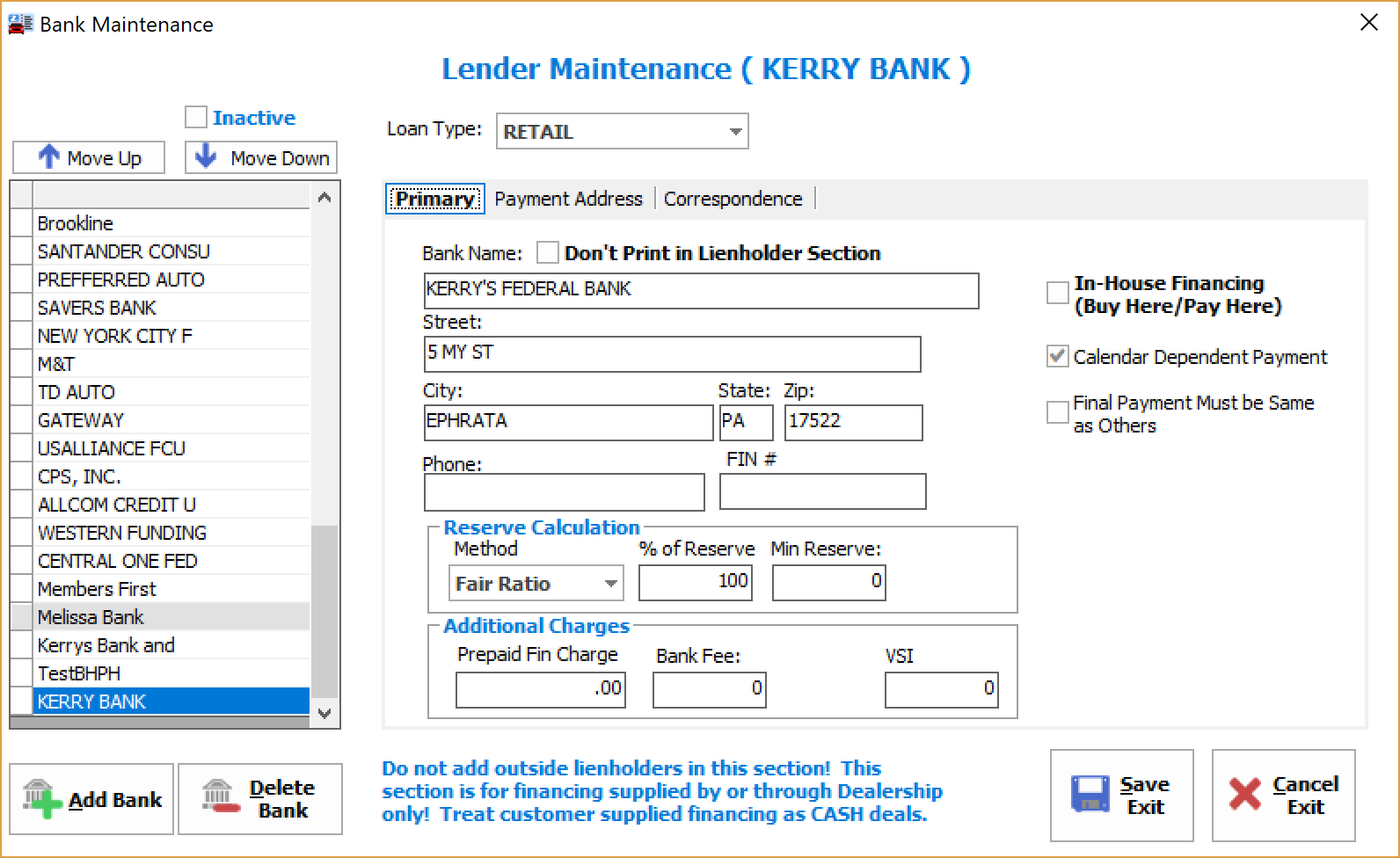The height and width of the screenshot is (858, 1400).
Task: Expand the Reserve Calculation Method dropdown
Action: (x=610, y=584)
